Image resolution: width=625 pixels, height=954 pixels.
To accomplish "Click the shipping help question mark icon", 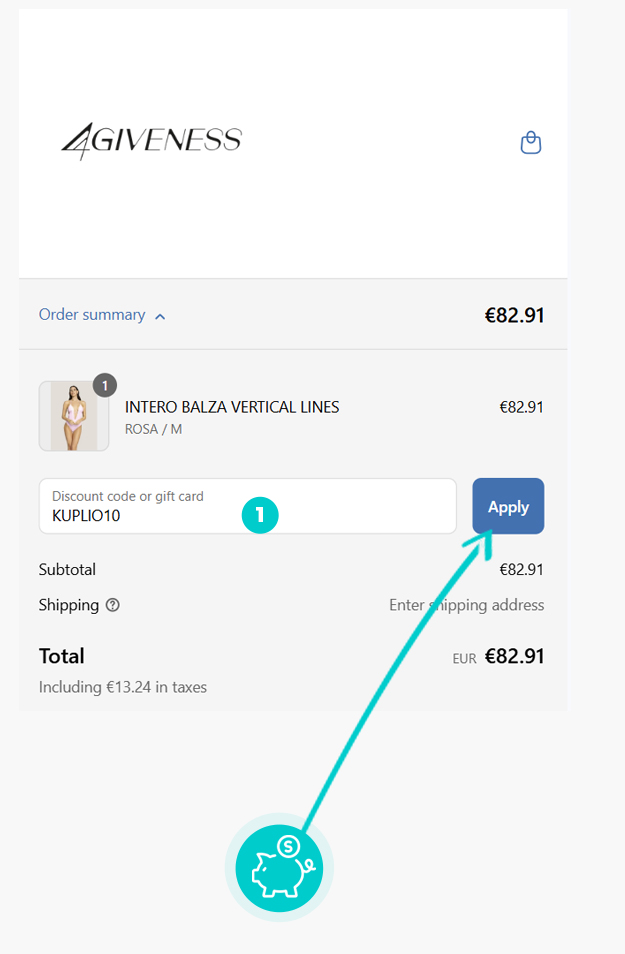I will coord(113,605).
